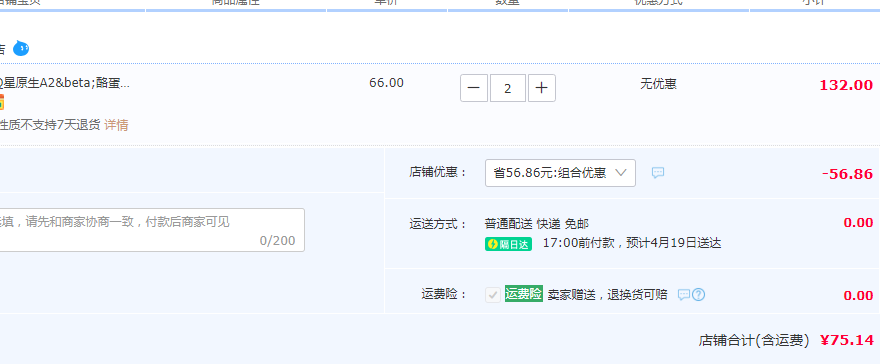Toggle the 运费险 shipping insurance checkbox

tap(493, 295)
